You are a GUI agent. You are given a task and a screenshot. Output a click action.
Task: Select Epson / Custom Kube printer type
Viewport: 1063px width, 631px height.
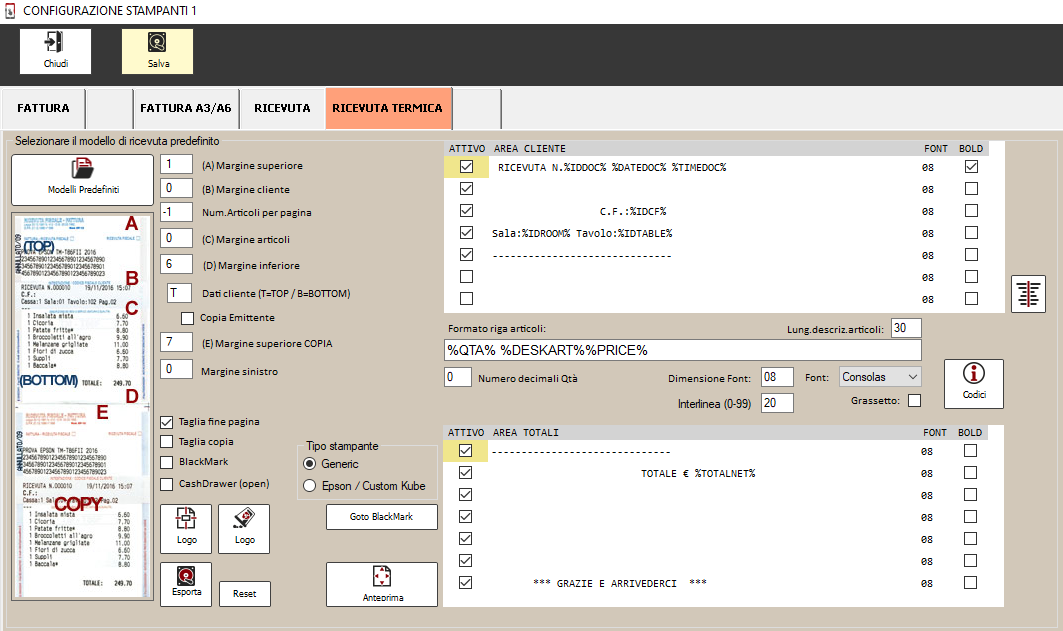coord(309,486)
